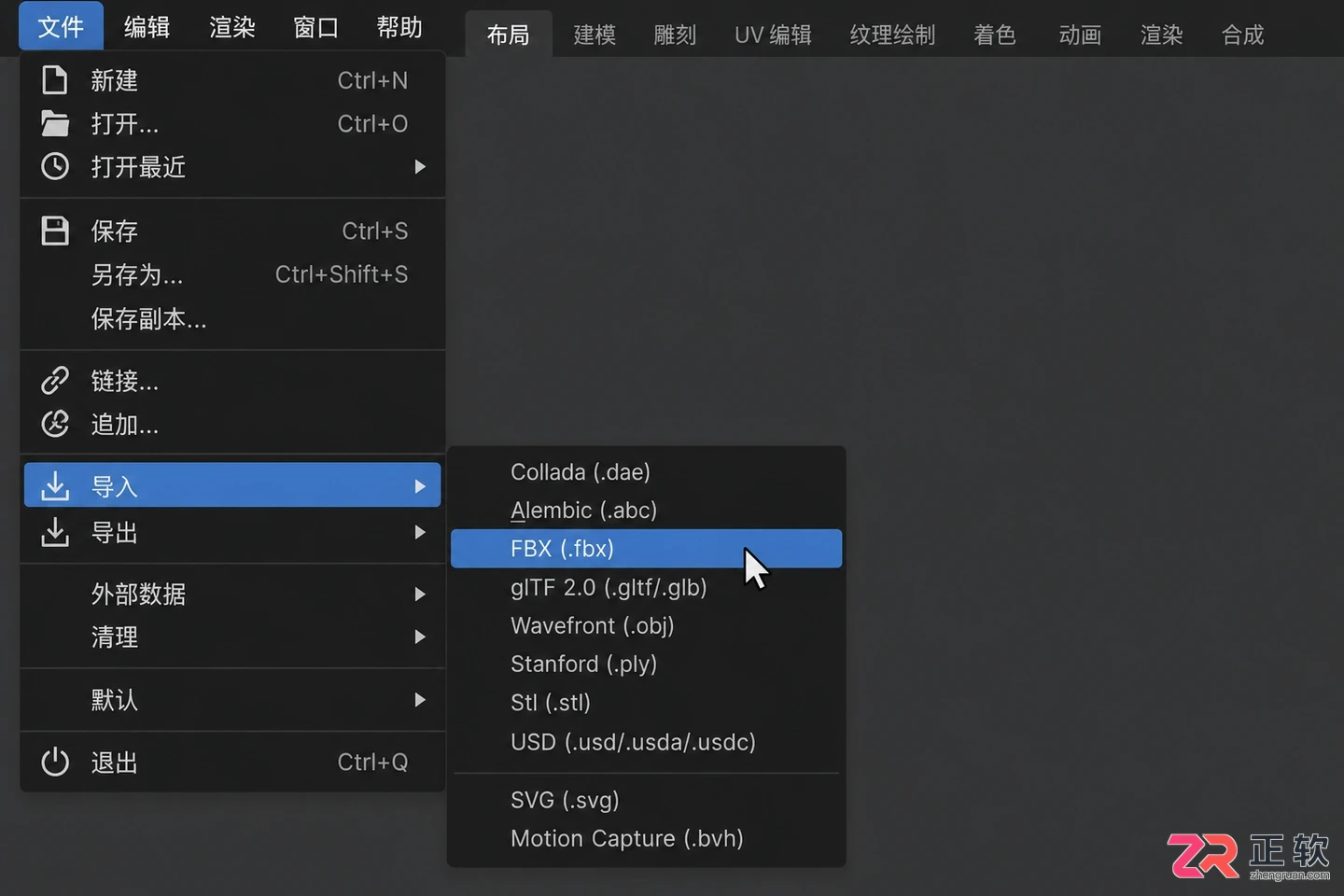This screenshot has height=896, width=1344.
Task: Open the 编辑 menu
Action: click(x=147, y=27)
